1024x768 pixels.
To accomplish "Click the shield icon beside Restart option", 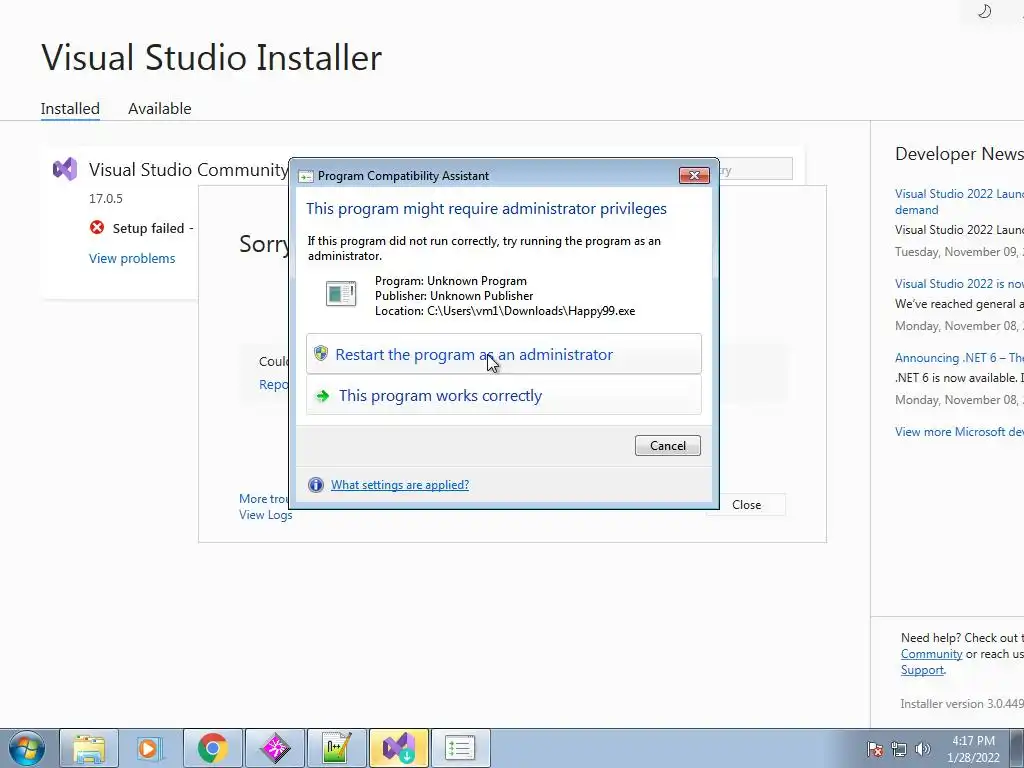I will [x=321, y=353].
